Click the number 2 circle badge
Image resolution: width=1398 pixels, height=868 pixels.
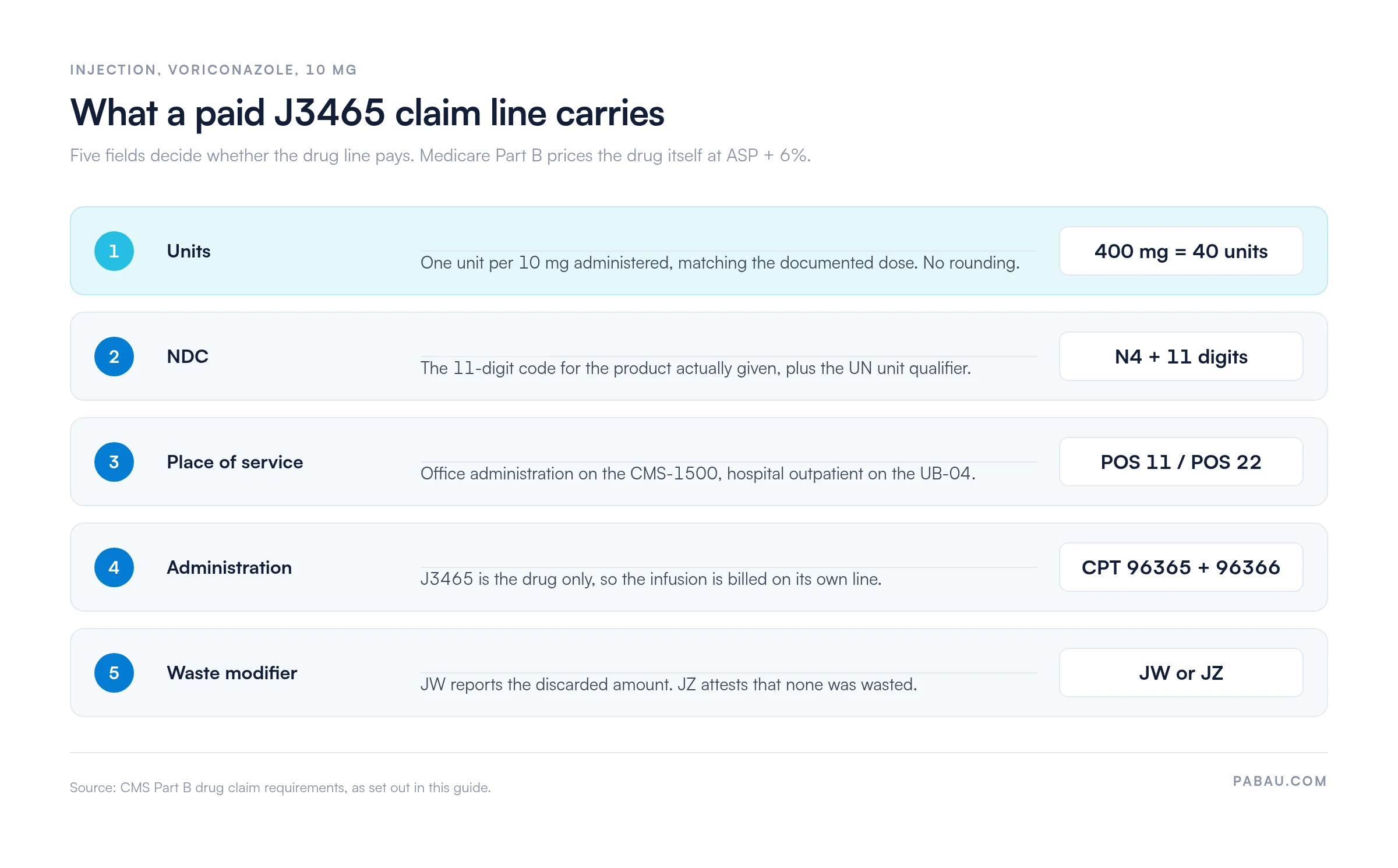[x=114, y=357]
